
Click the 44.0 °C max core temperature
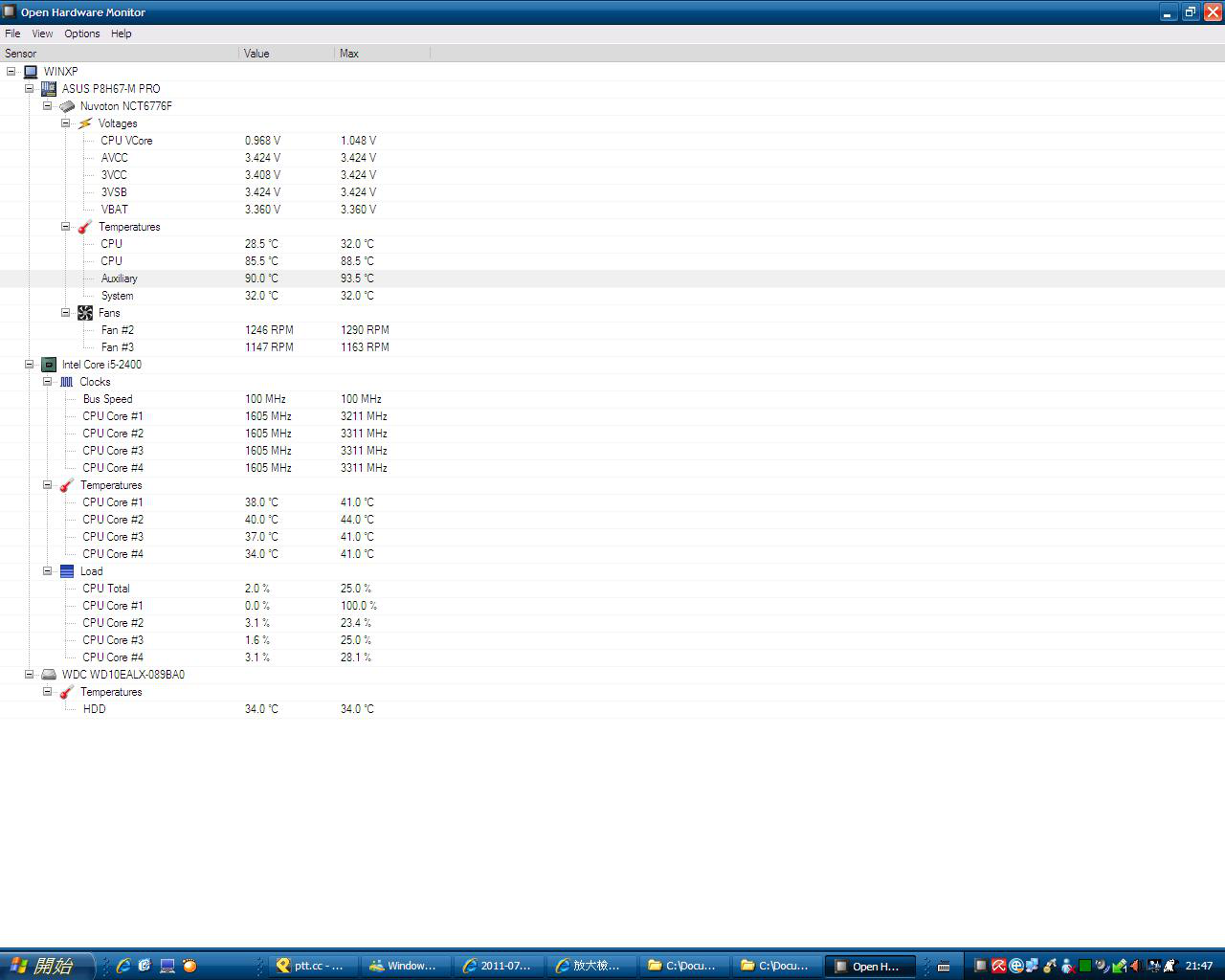pos(357,520)
